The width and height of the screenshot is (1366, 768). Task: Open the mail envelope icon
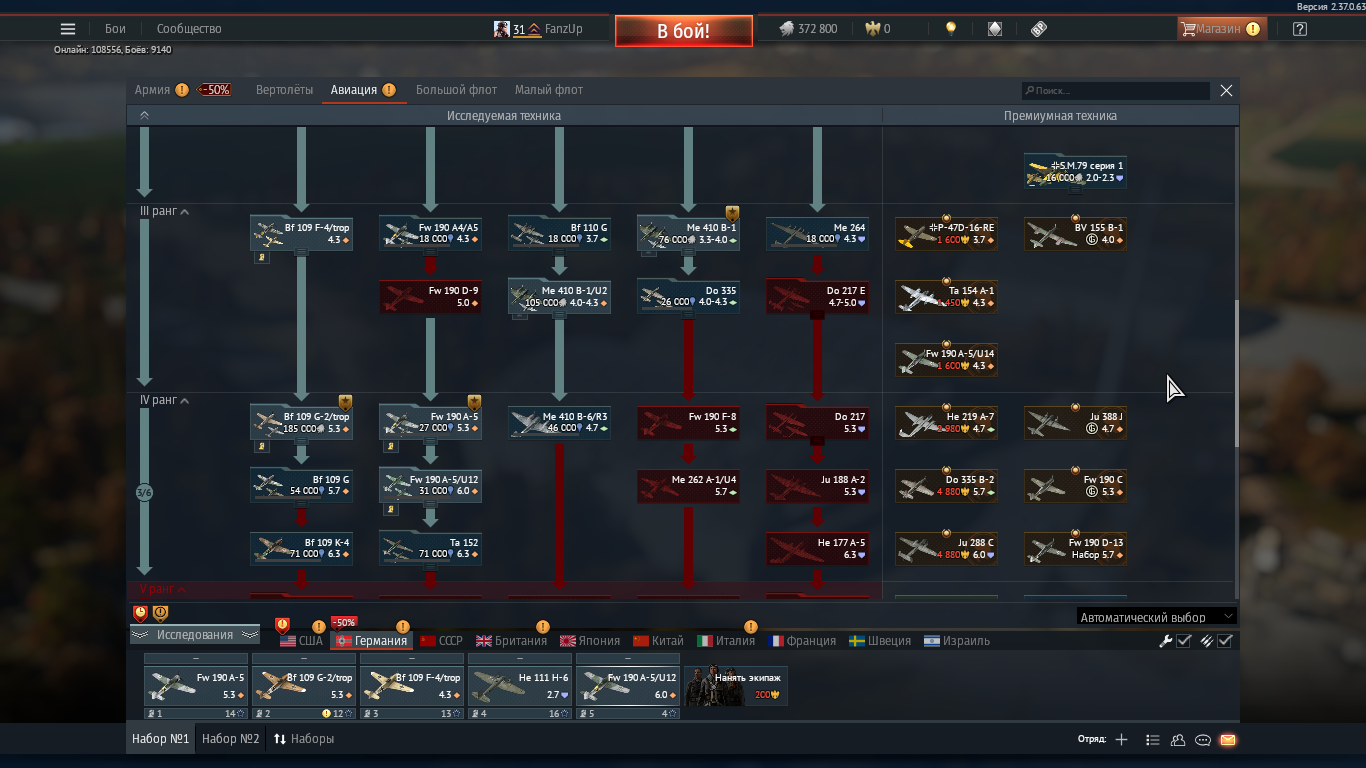pyautogui.click(x=1228, y=740)
